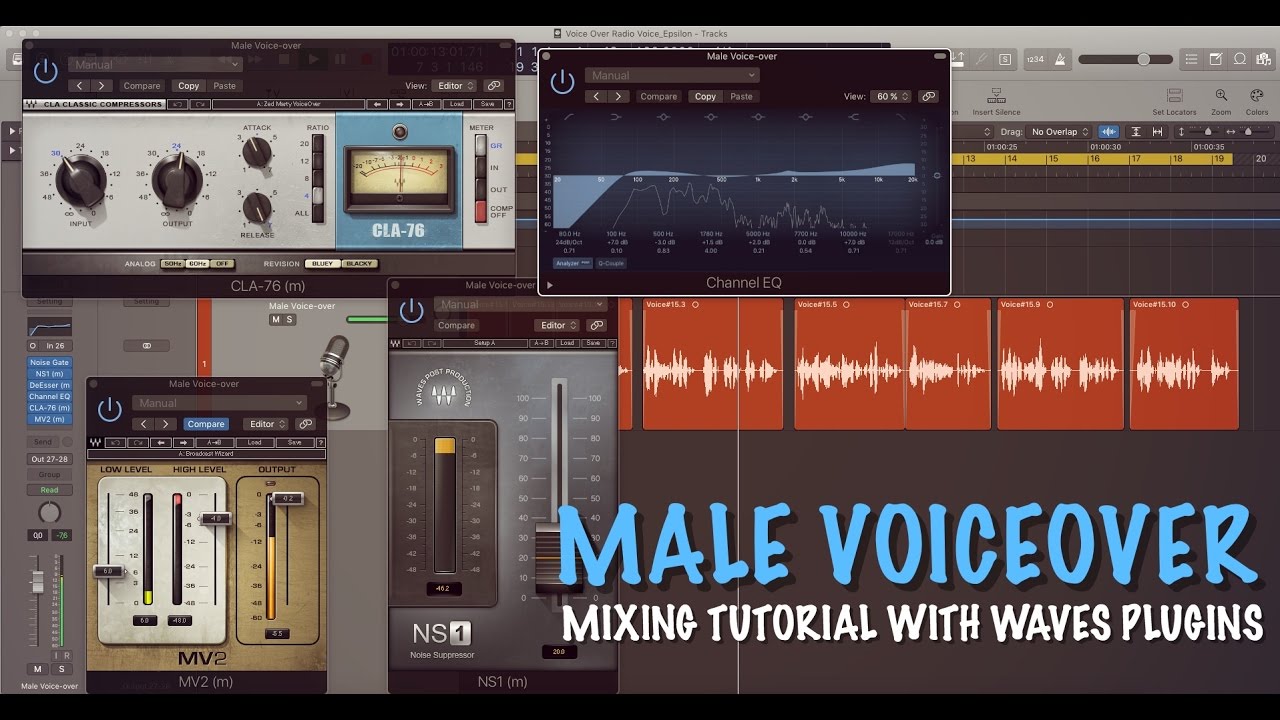Click Compare in the CLA-76 header
Image resolution: width=1280 pixels, height=720 pixels.
[142, 86]
